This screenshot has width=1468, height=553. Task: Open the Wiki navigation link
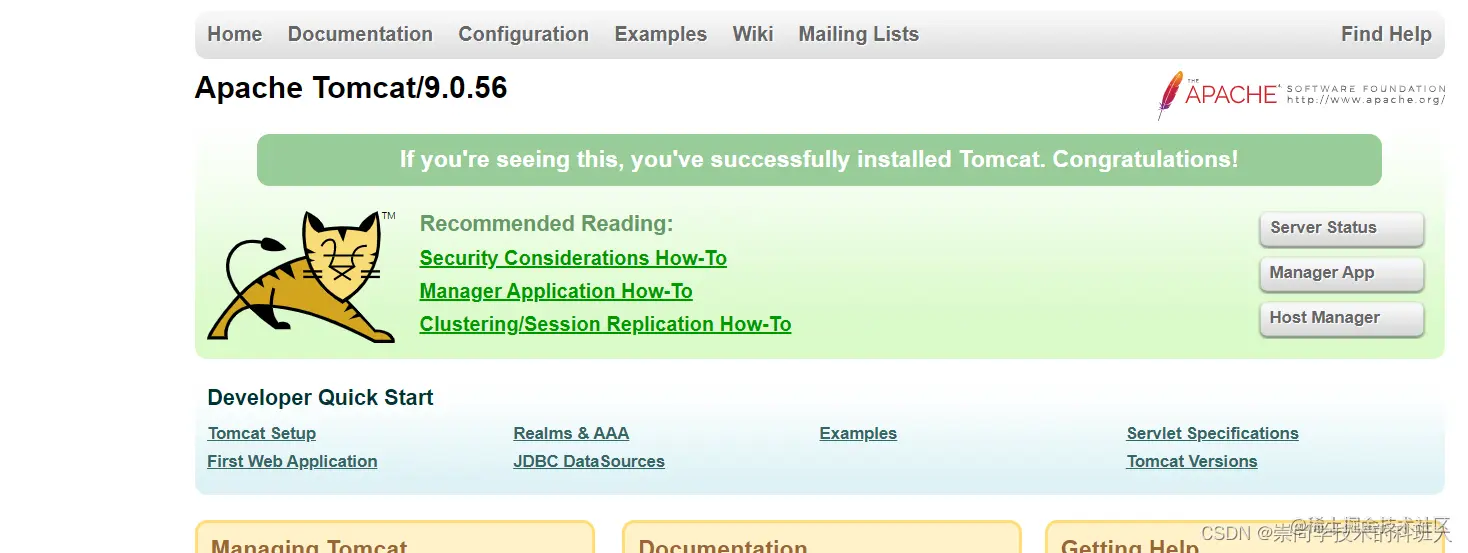click(752, 34)
